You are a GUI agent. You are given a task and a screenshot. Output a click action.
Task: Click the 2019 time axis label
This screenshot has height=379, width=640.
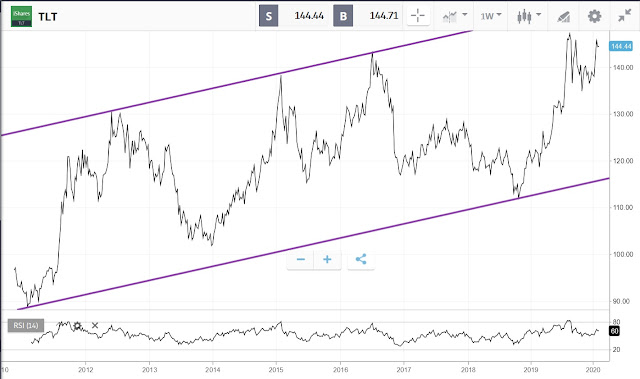531,370
